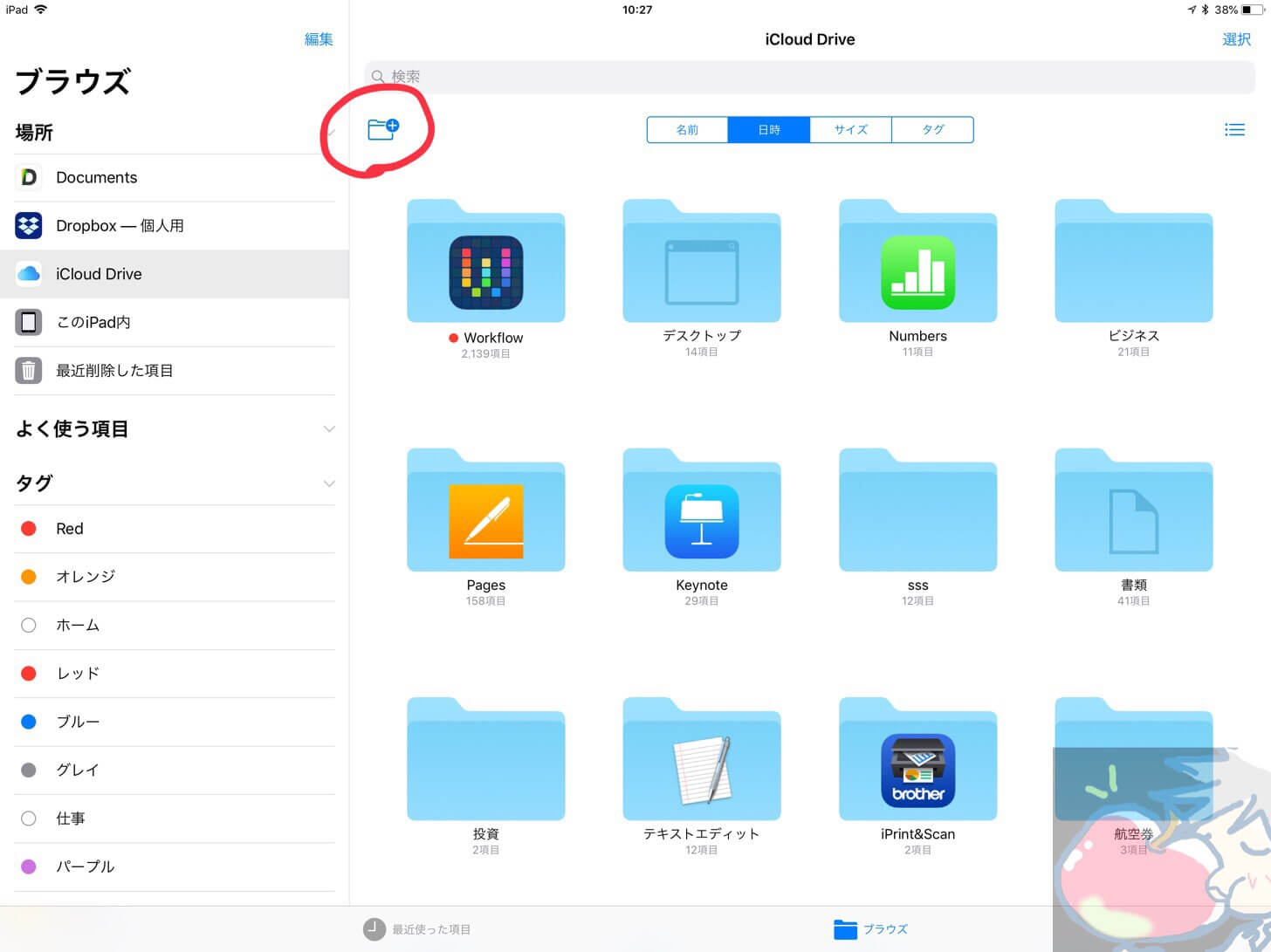The width and height of the screenshot is (1271, 952).
Task: Expand the よく使う項目 section
Action: click(x=329, y=428)
